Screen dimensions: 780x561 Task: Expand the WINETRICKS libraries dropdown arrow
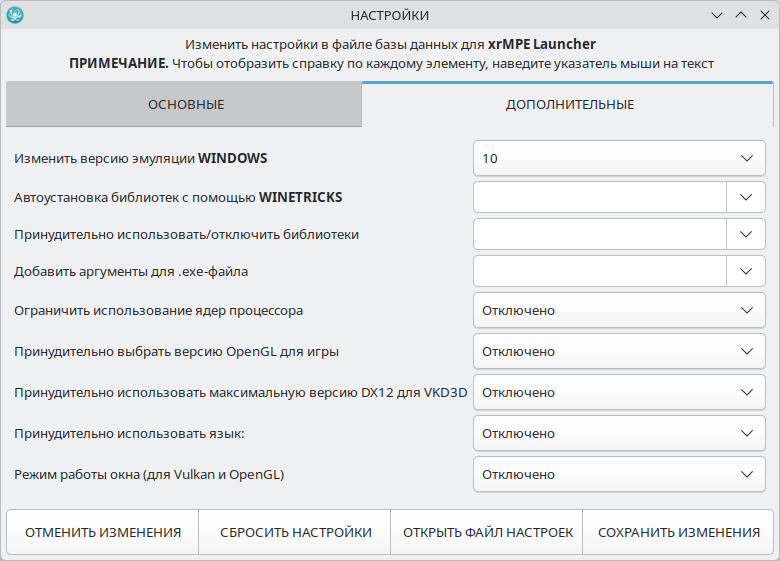point(746,197)
